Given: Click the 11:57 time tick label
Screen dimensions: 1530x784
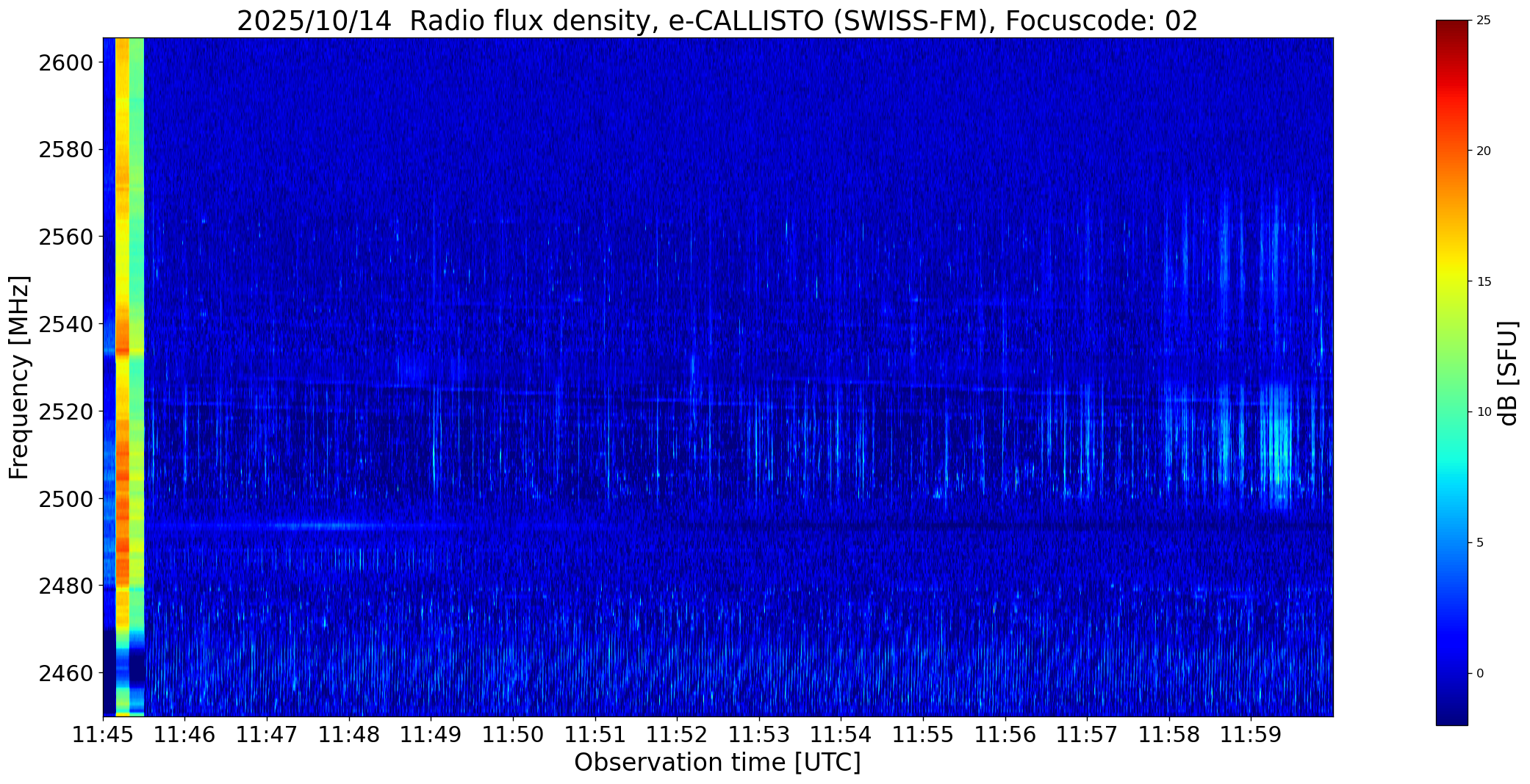Looking at the screenshot, I should pos(1087,735).
